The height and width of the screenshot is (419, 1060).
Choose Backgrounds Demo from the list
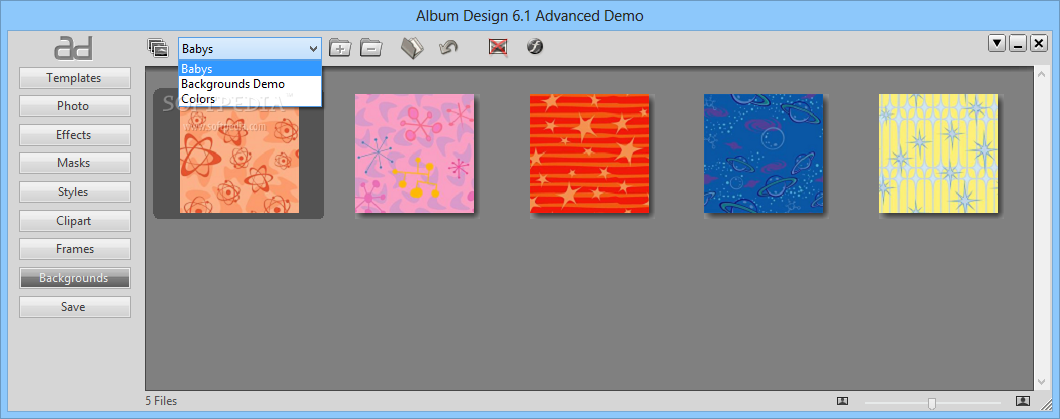(x=250, y=84)
